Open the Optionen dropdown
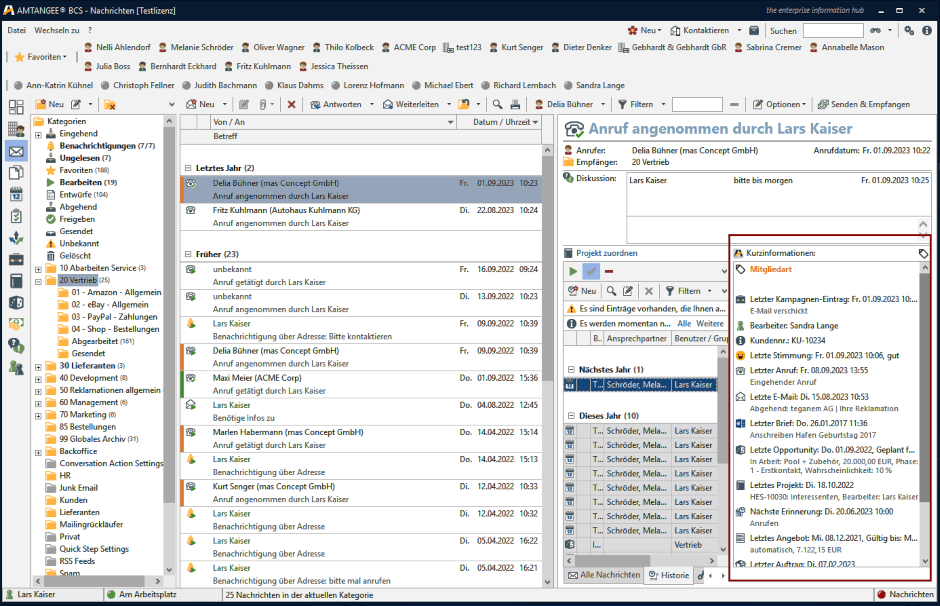940x606 pixels. pos(780,104)
